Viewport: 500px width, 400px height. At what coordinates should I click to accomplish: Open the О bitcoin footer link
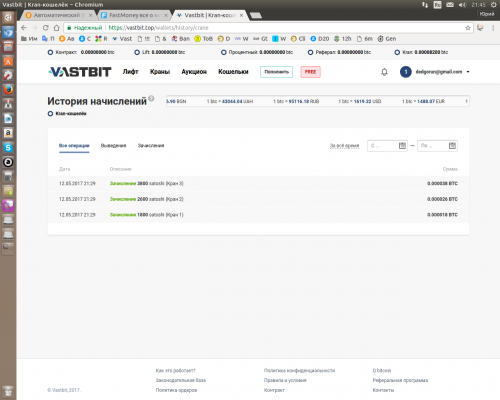pyautogui.click(x=382, y=371)
